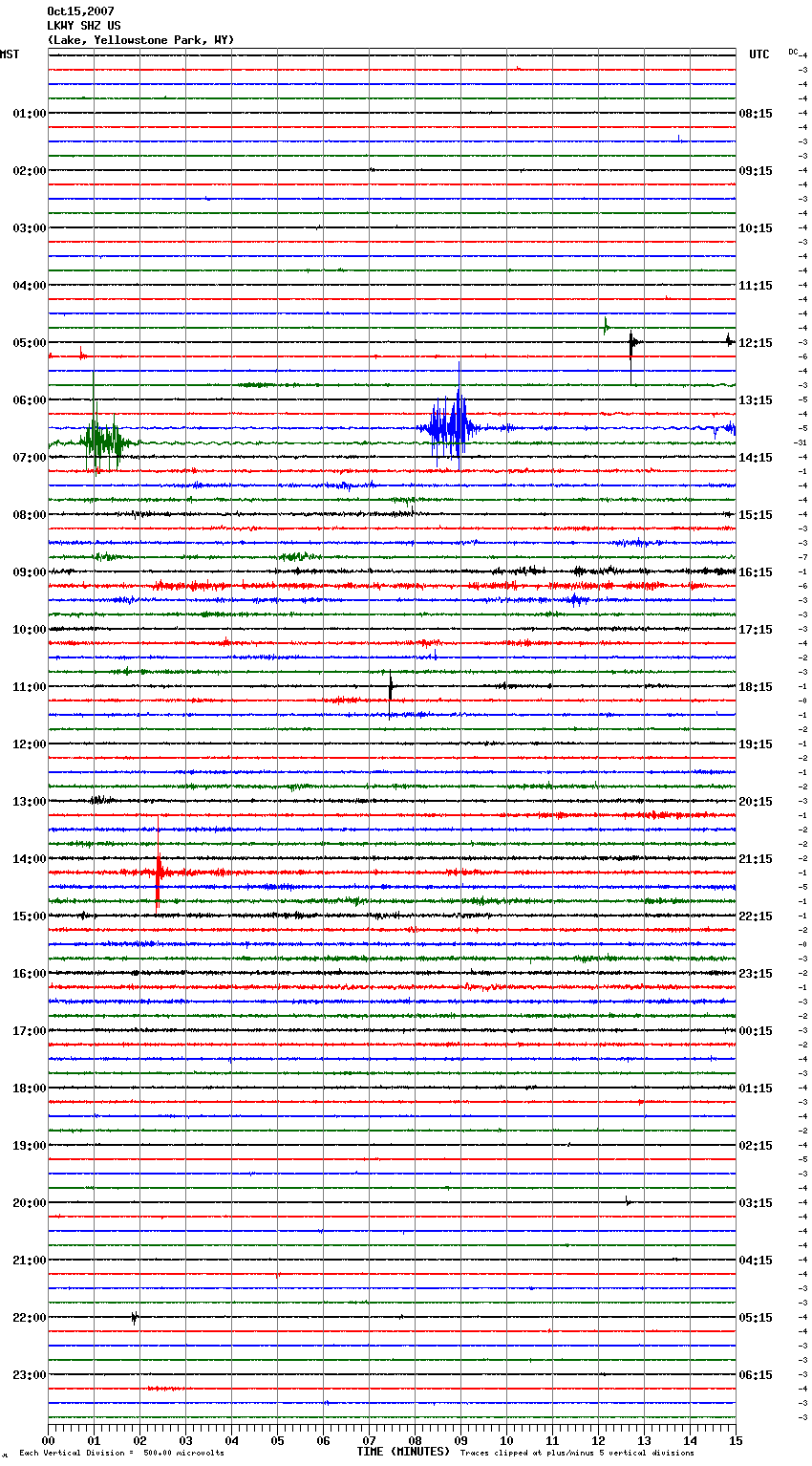
Task: Select the 20:00 MST hour label
Action: point(29,1203)
